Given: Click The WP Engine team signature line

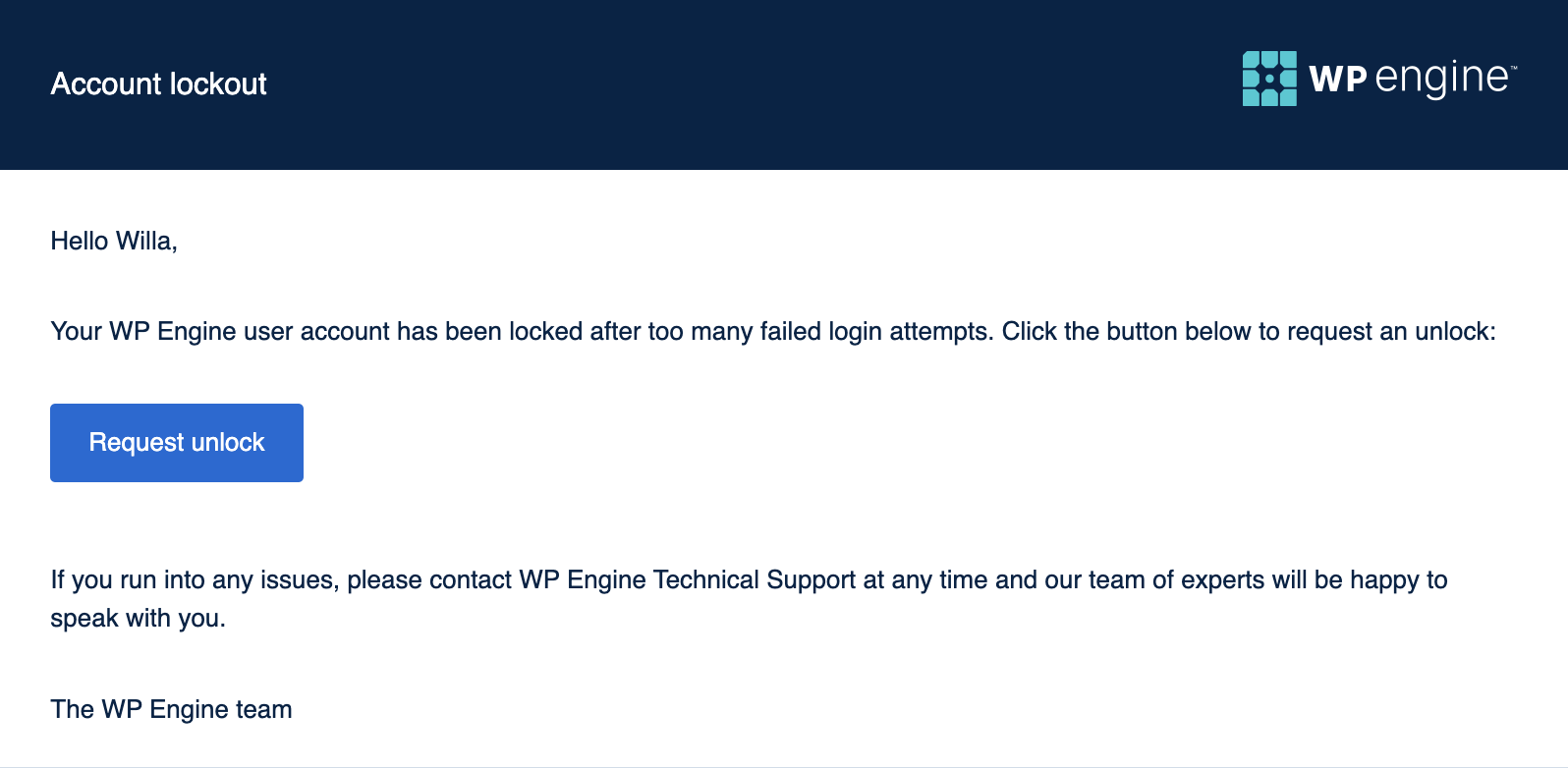Looking at the screenshot, I should pos(171,708).
